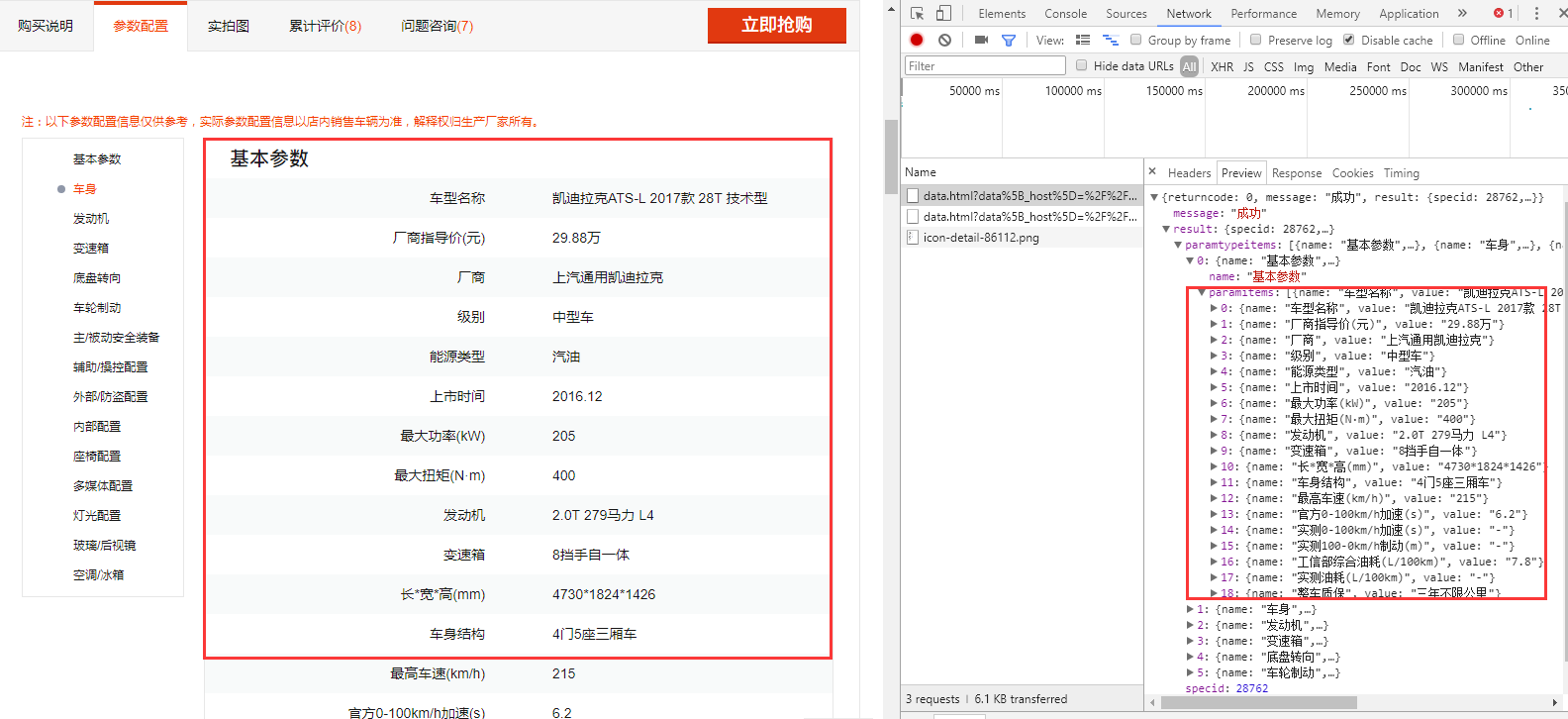Show more DevTools tabs chevron
The height and width of the screenshot is (719, 1568).
pos(1462,13)
